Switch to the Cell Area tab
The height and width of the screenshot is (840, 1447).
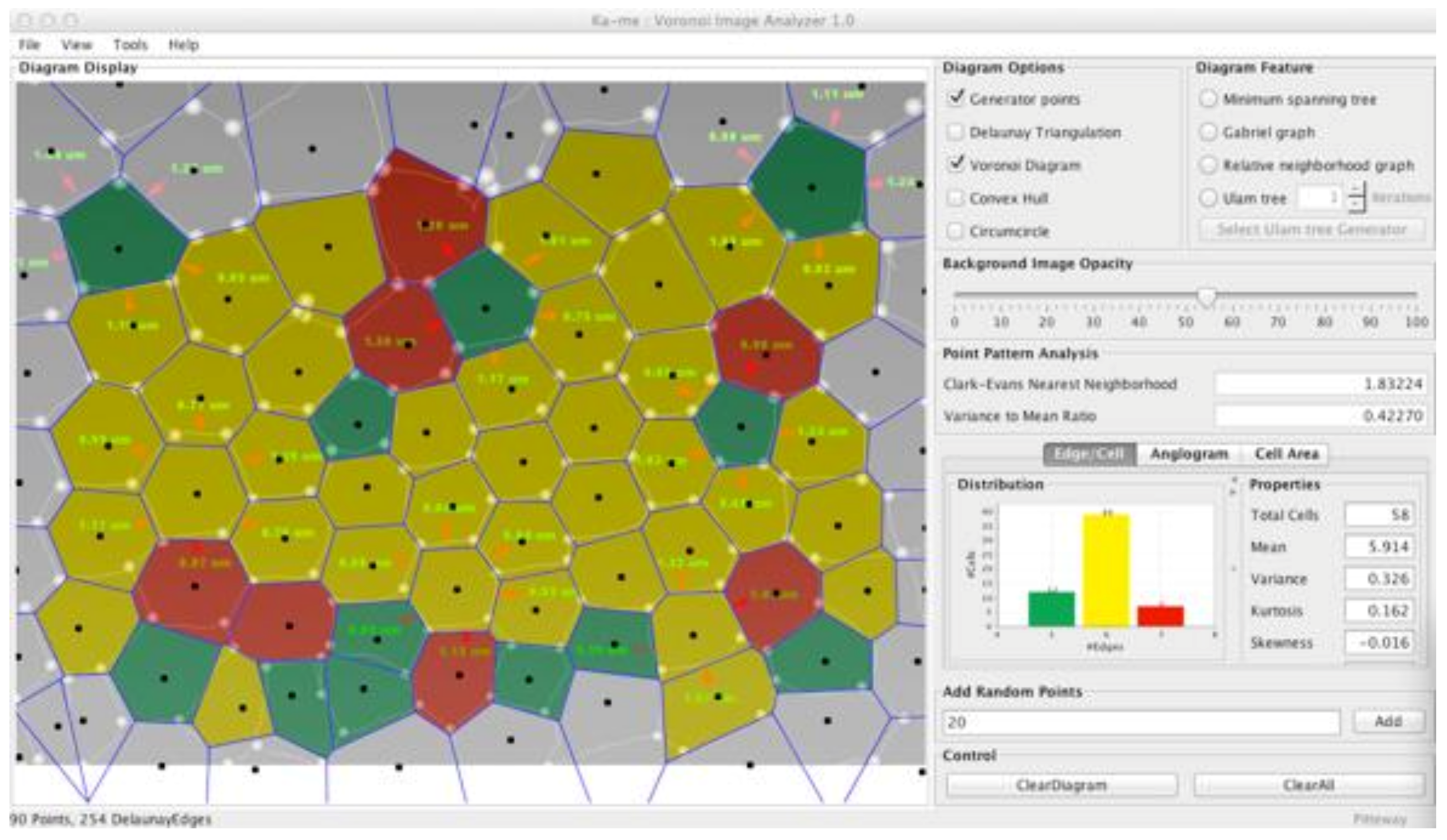point(1286,454)
